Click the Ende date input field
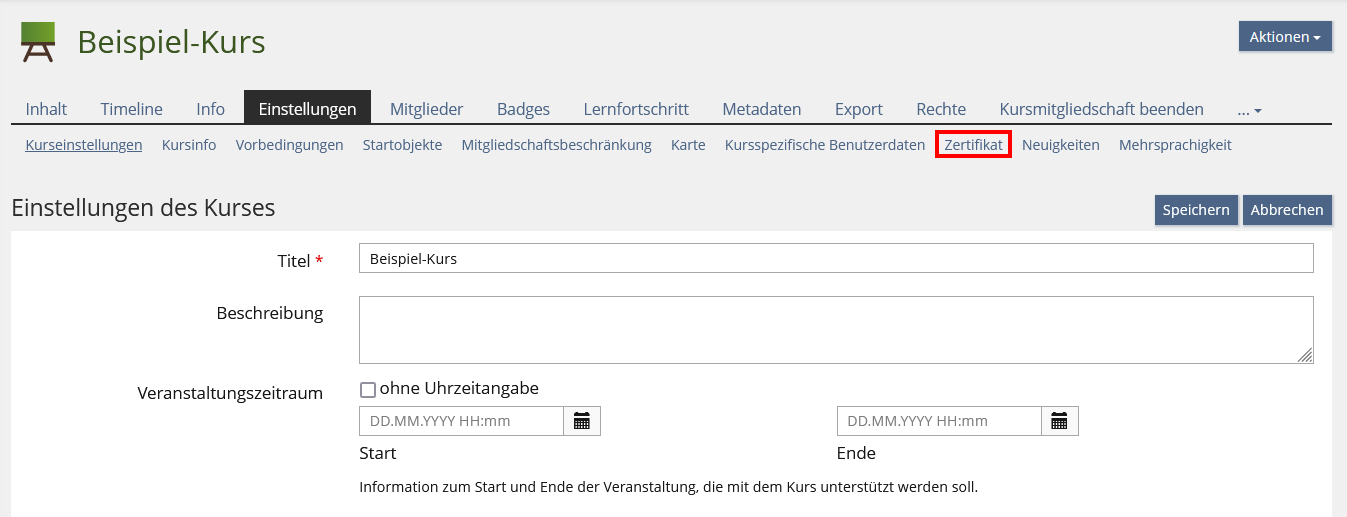The height and width of the screenshot is (517, 1347). click(939, 421)
